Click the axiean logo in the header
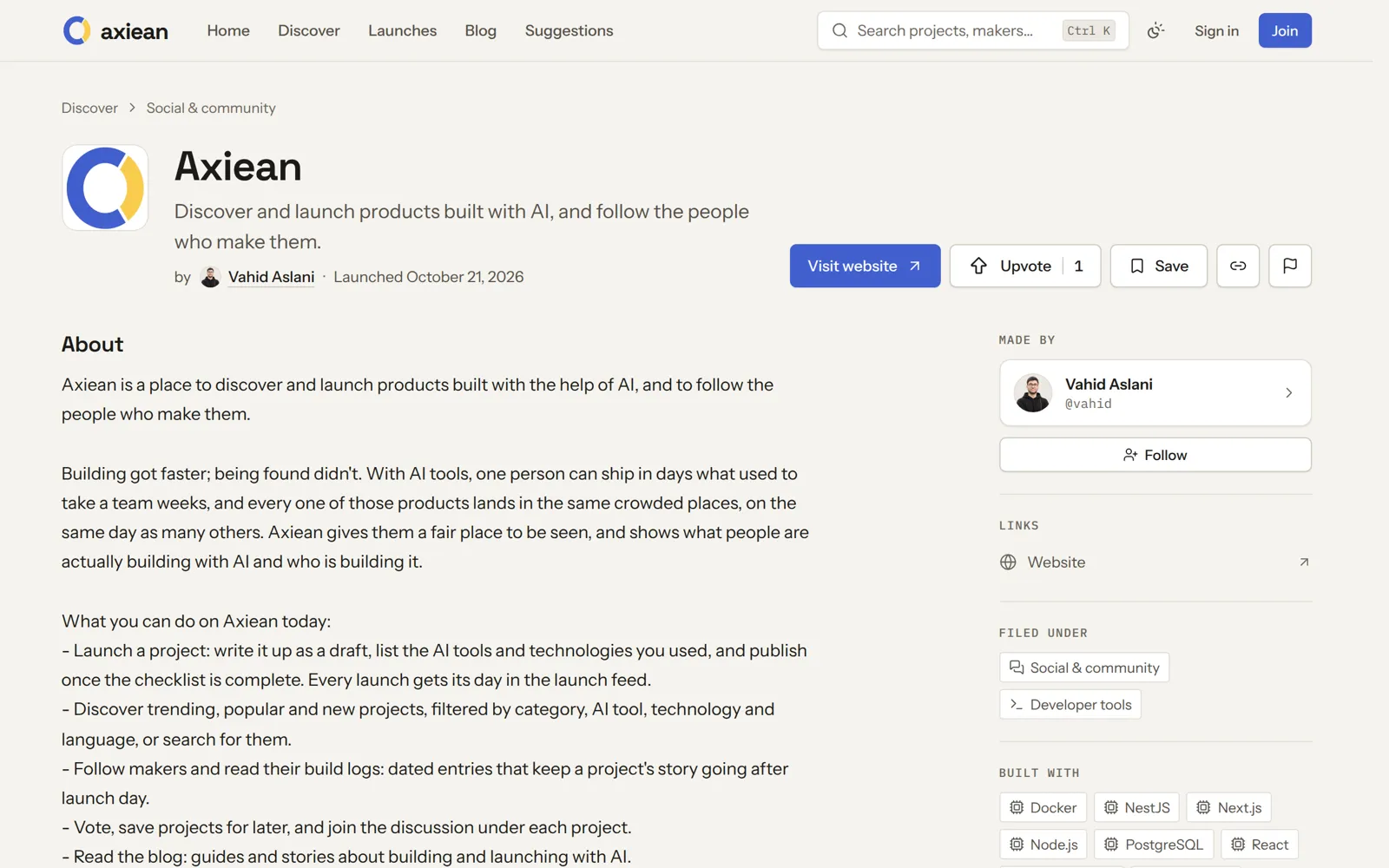 (x=115, y=30)
